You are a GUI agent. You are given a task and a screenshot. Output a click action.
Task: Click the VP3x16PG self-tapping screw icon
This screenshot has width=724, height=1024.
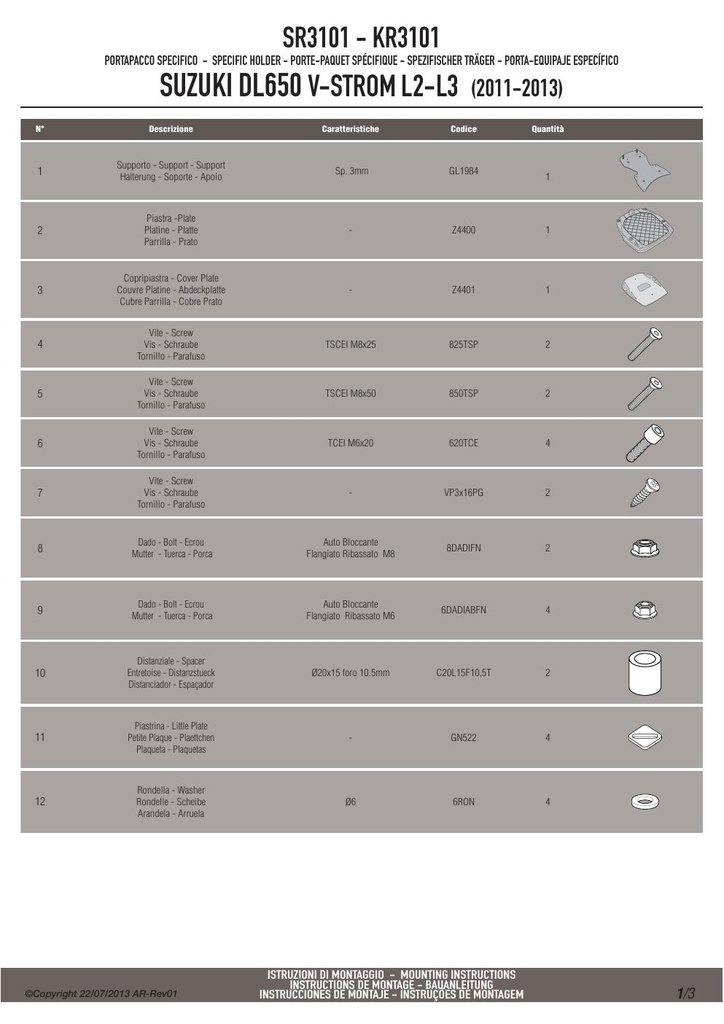645,492
